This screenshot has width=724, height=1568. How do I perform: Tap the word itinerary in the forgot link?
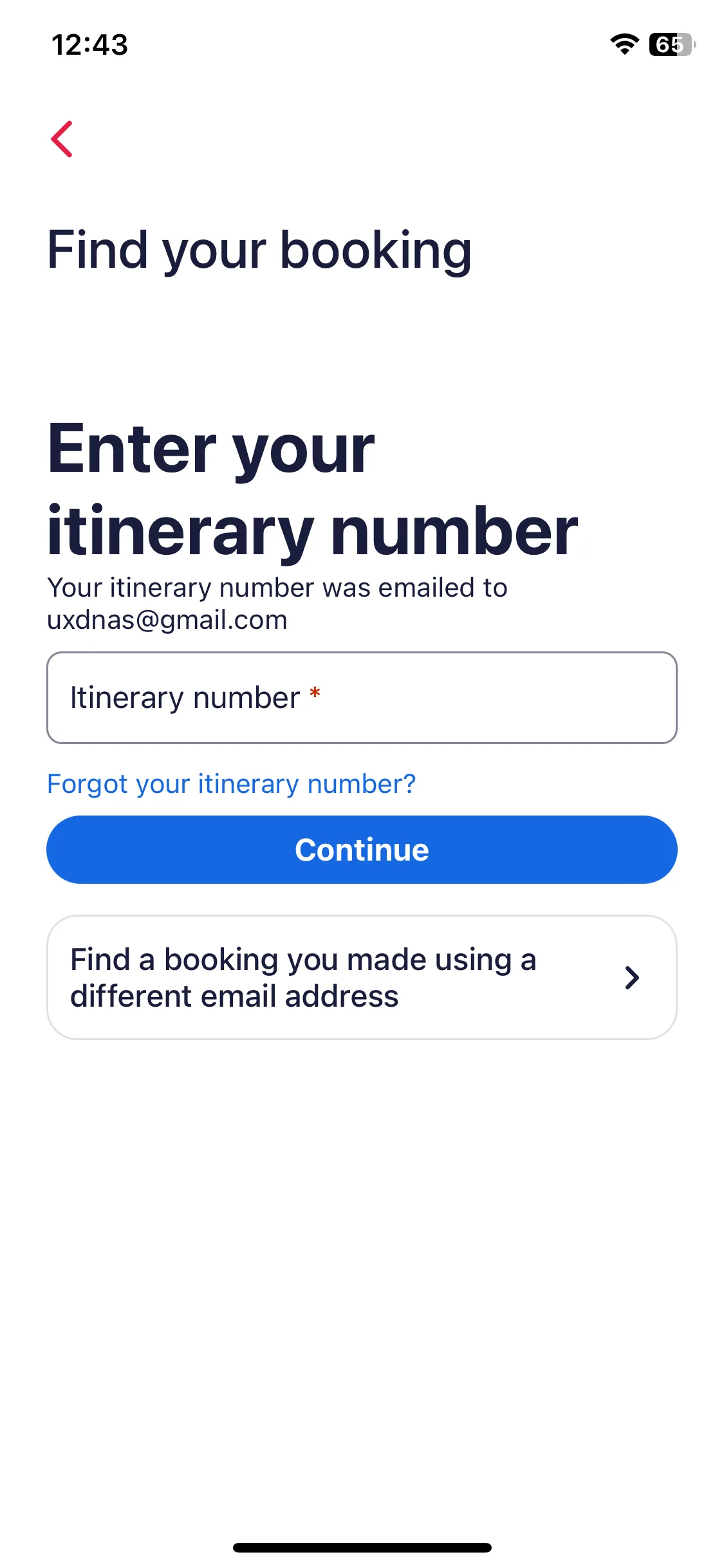pyautogui.click(x=248, y=784)
